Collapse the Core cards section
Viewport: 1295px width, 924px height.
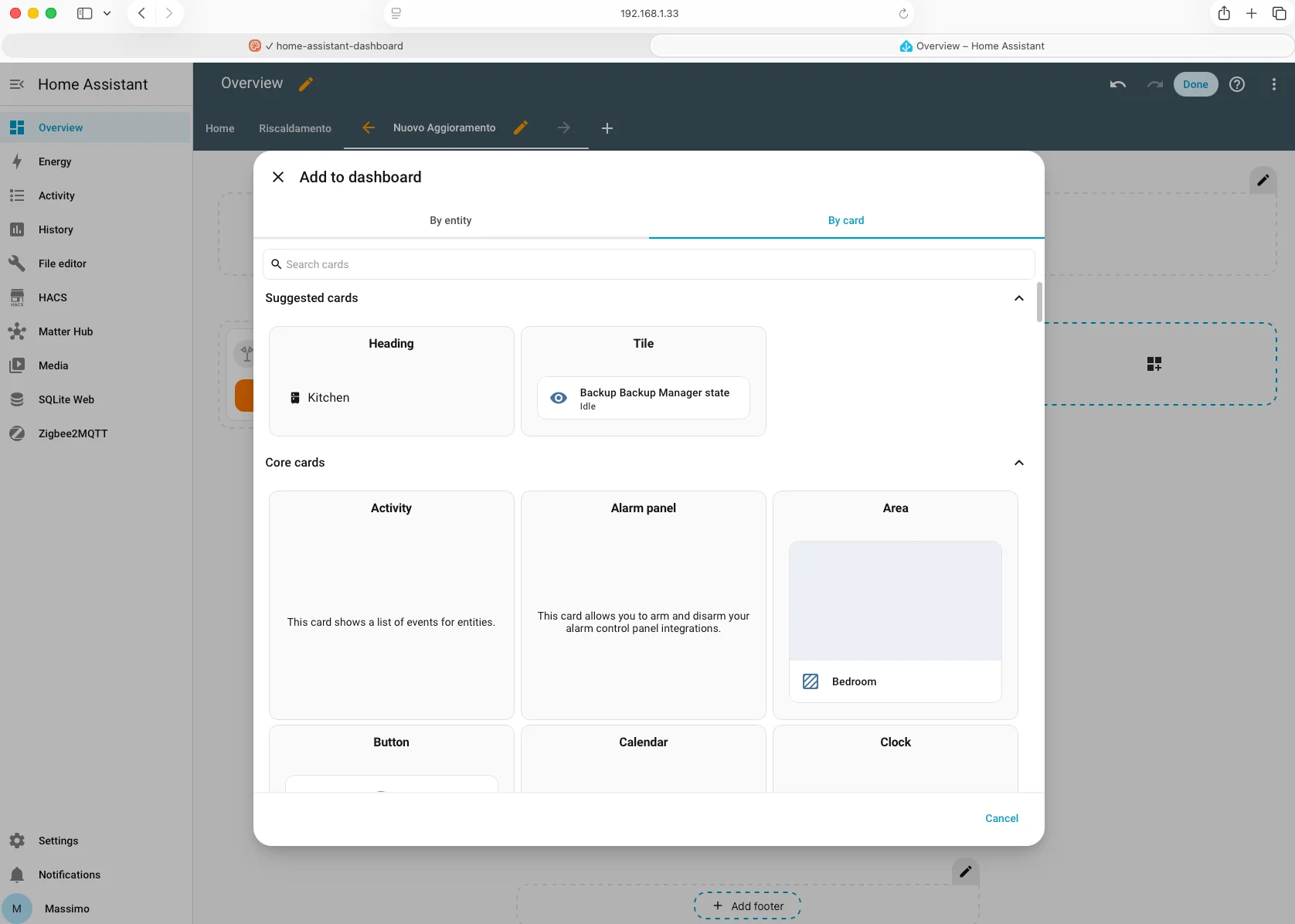1019,463
